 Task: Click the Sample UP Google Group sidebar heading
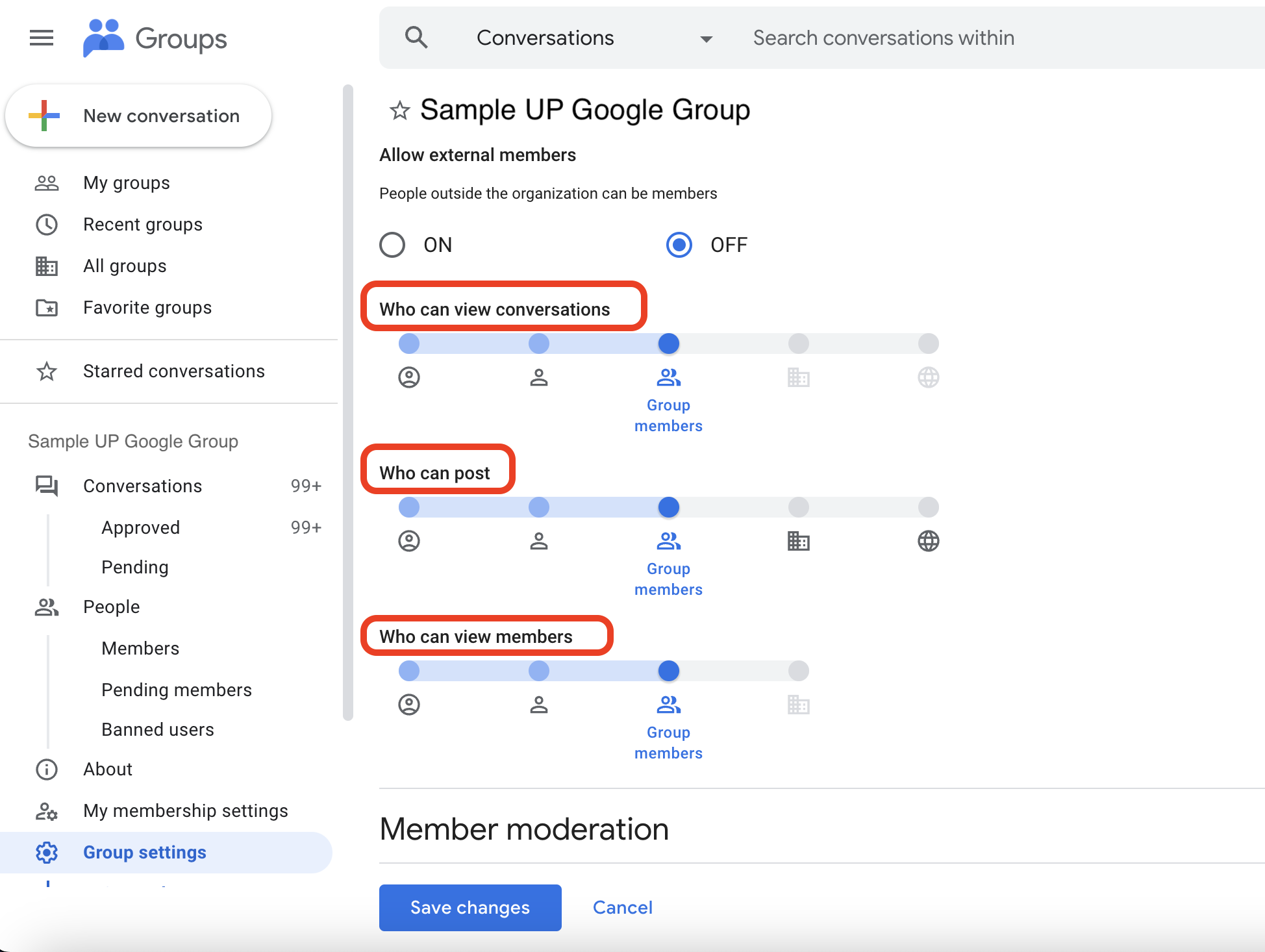(x=133, y=442)
